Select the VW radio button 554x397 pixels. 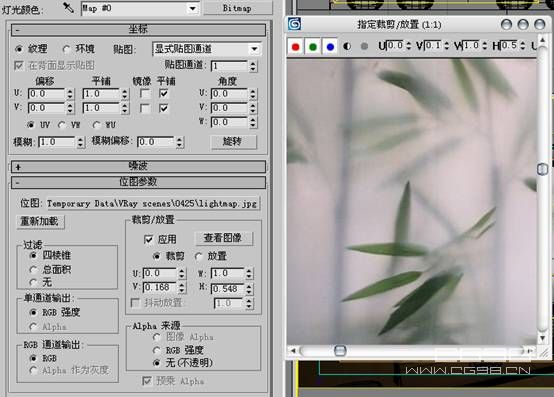tap(62, 125)
